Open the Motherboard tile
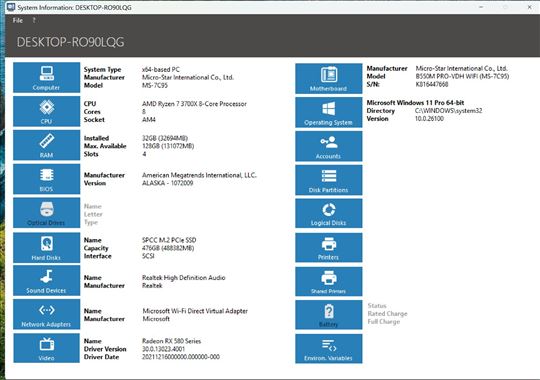This screenshot has height=380, width=540. coord(329,79)
